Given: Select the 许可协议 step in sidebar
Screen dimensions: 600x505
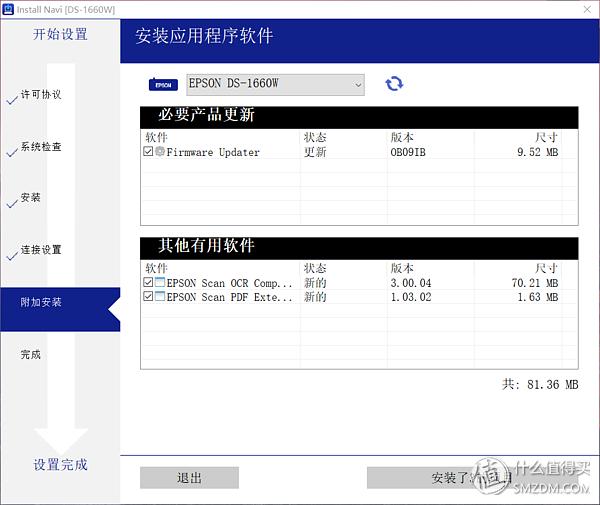Looking at the screenshot, I should click(x=41, y=94).
